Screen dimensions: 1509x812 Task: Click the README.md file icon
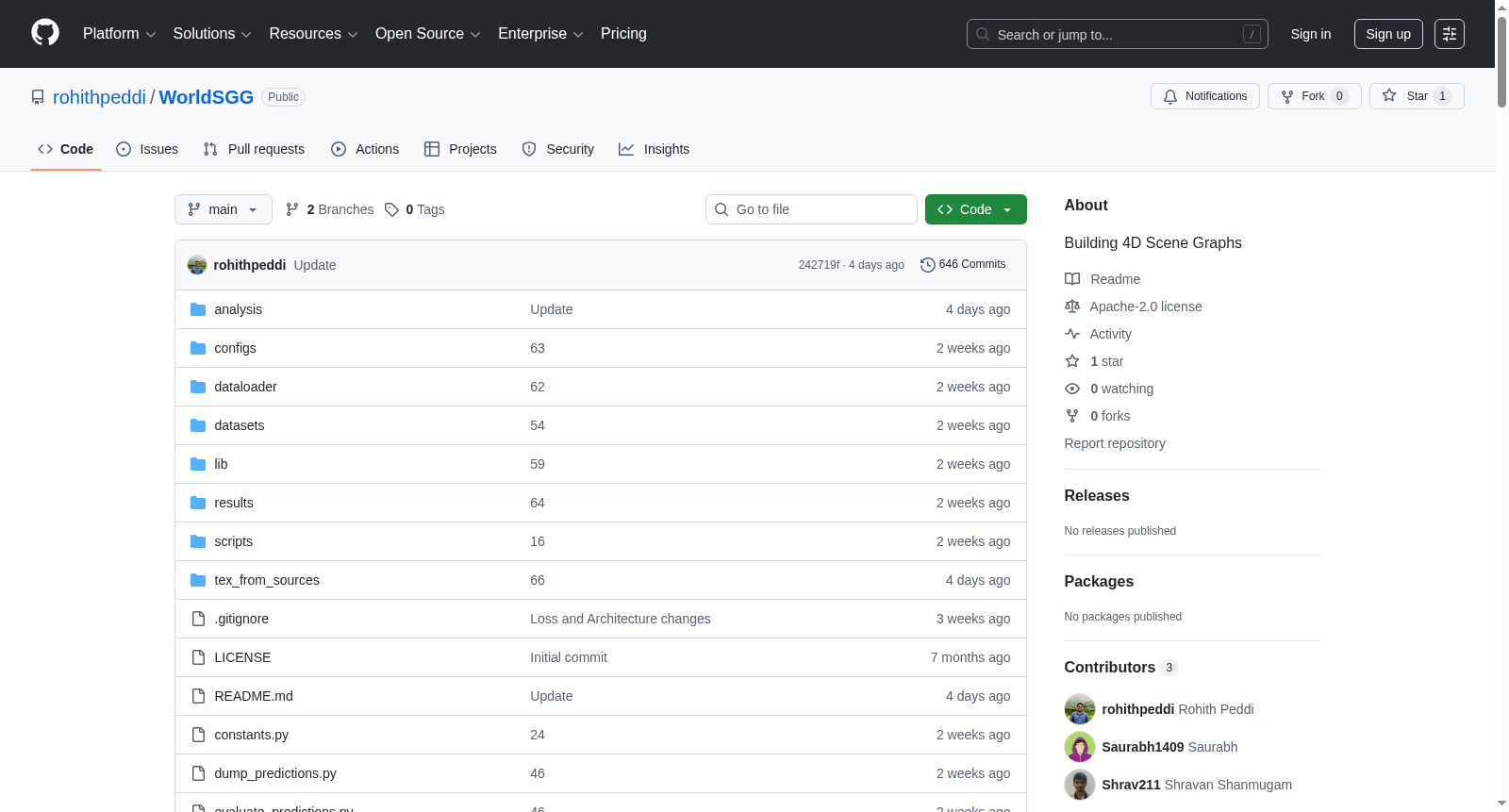198,696
